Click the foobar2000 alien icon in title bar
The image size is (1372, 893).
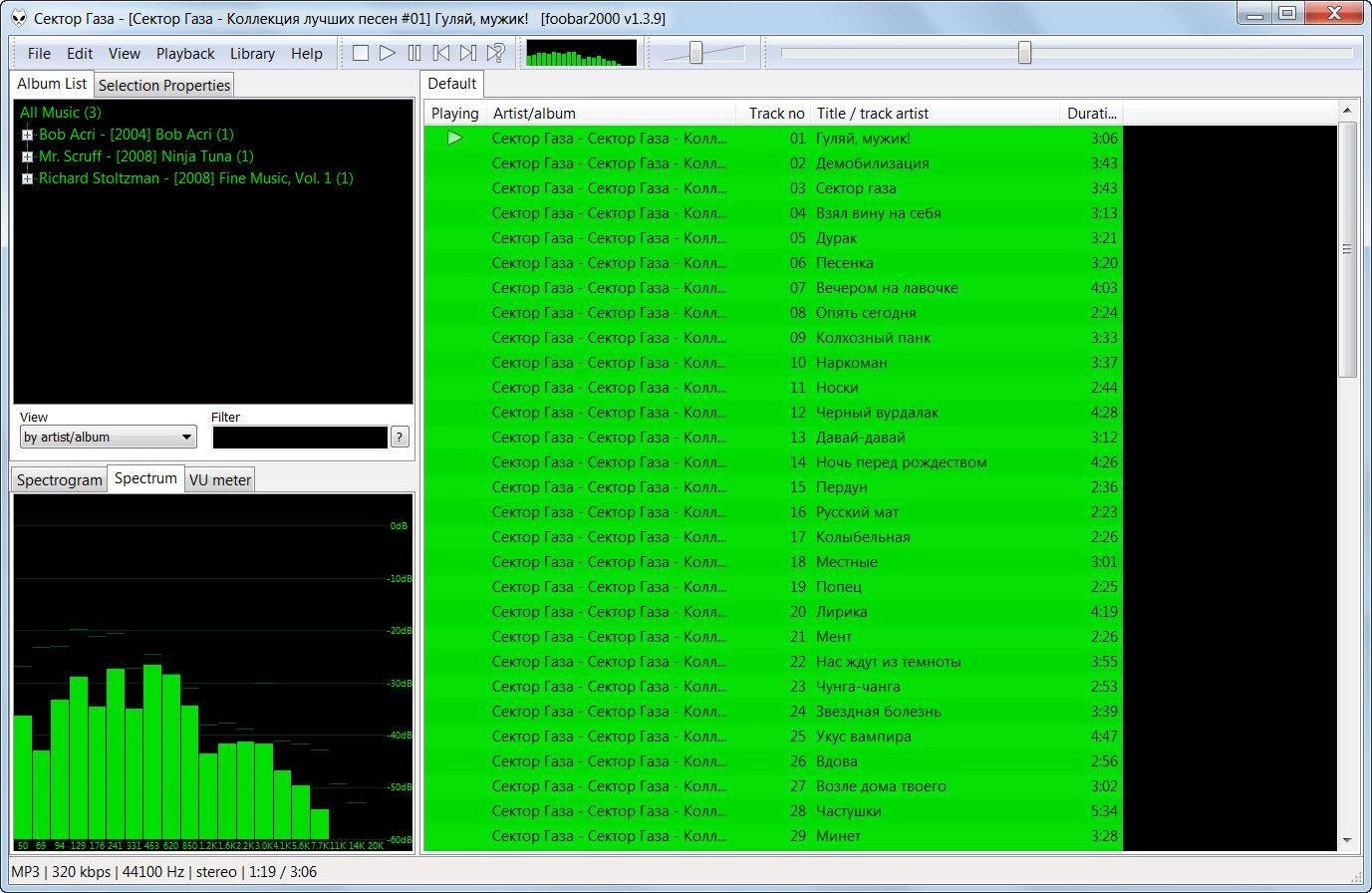(19, 18)
